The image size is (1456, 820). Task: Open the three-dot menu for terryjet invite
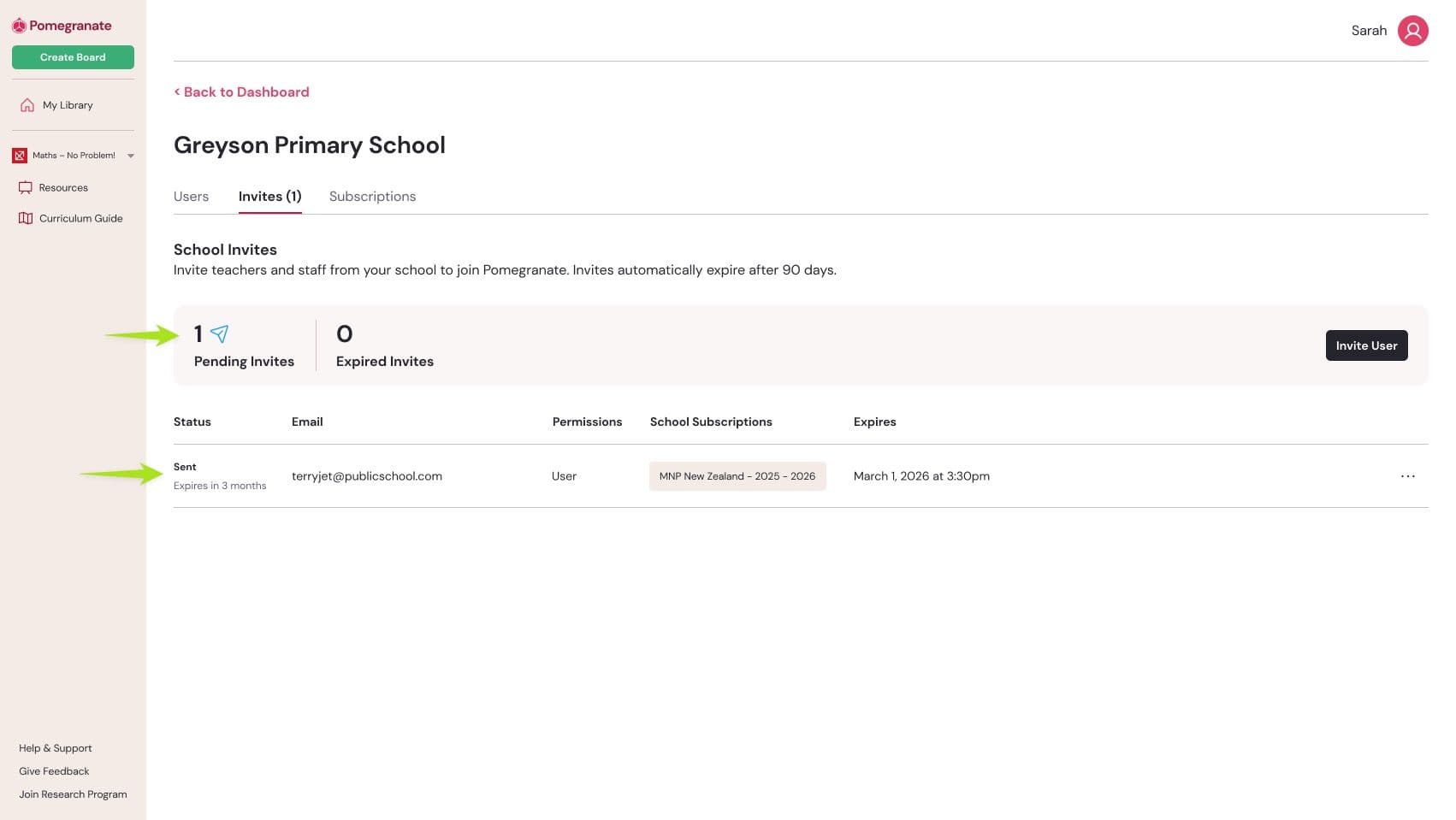(x=1407, y=476)
